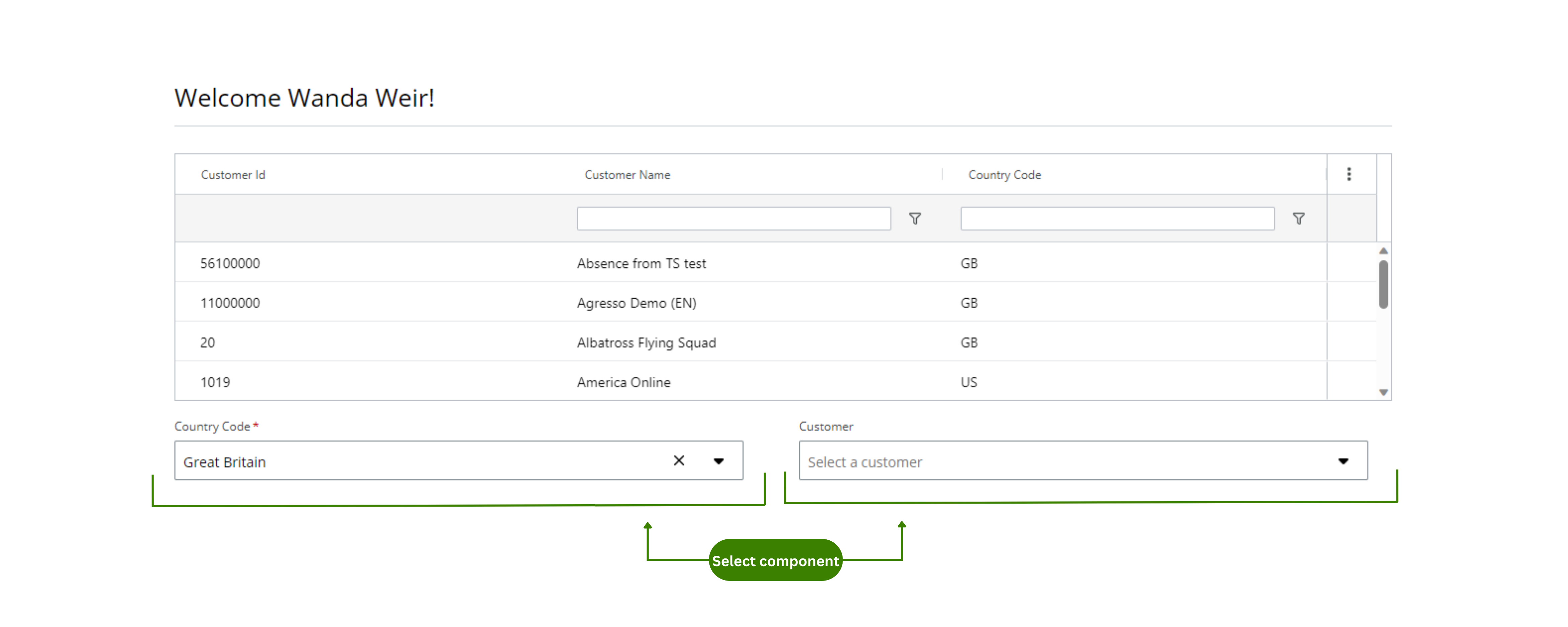Image resolution: width=1568 pixels, height=627 pixels.
Task: Sort by the Customer Id column header
Action: pos(233,175)
